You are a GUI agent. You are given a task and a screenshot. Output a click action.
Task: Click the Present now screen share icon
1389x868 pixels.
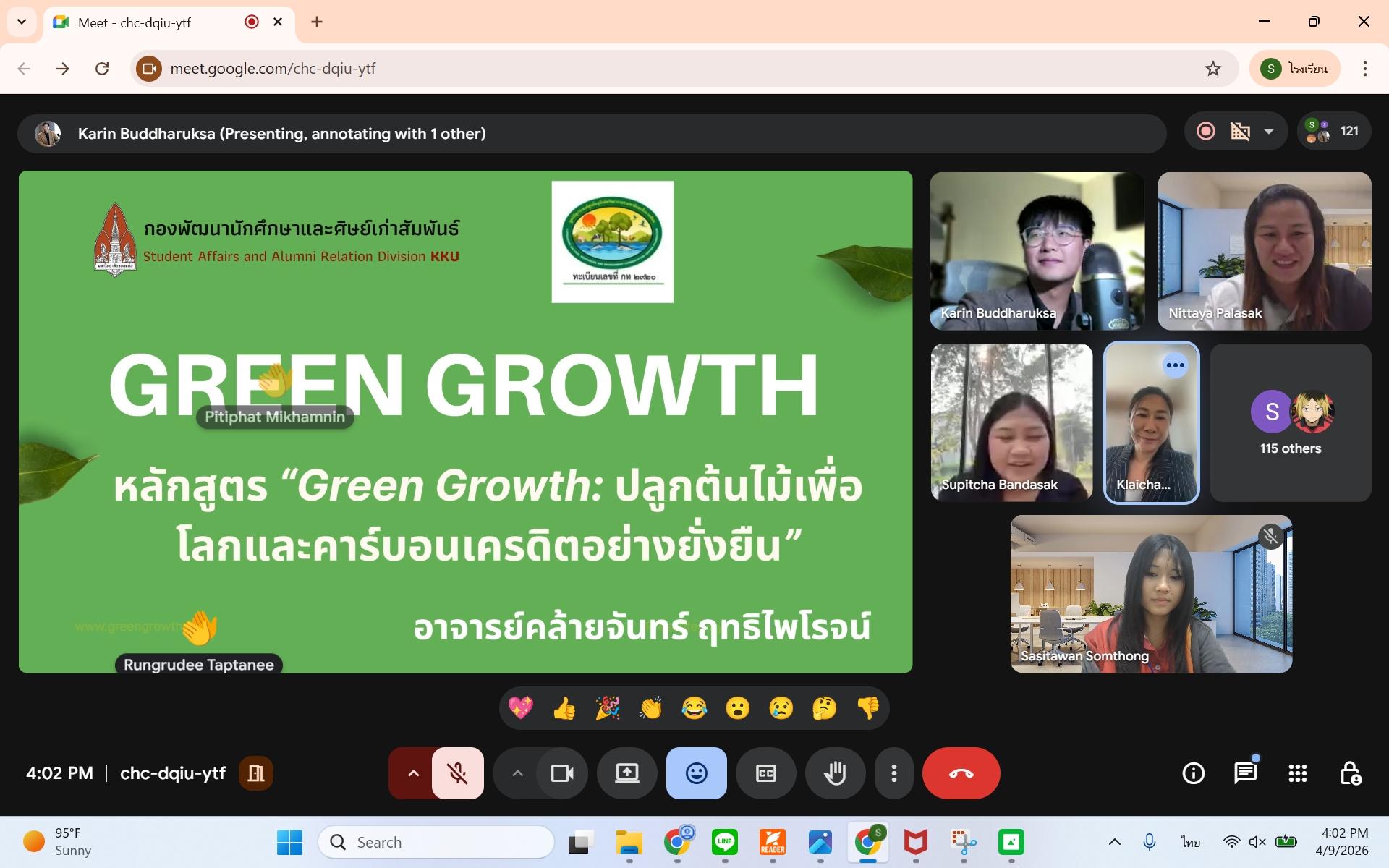pos(626,773)
